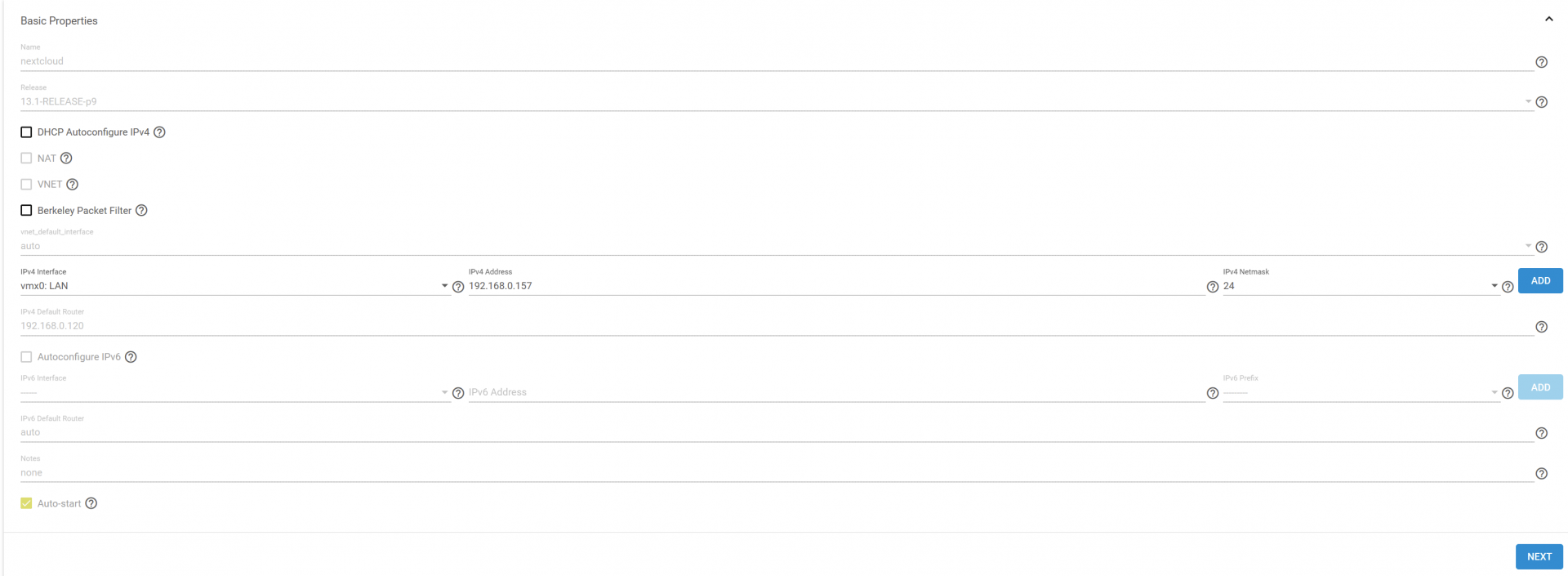This screenshot has height=576, width=1568.
Task: Click into the IPv4 Address input field
Action: (836, 286)
